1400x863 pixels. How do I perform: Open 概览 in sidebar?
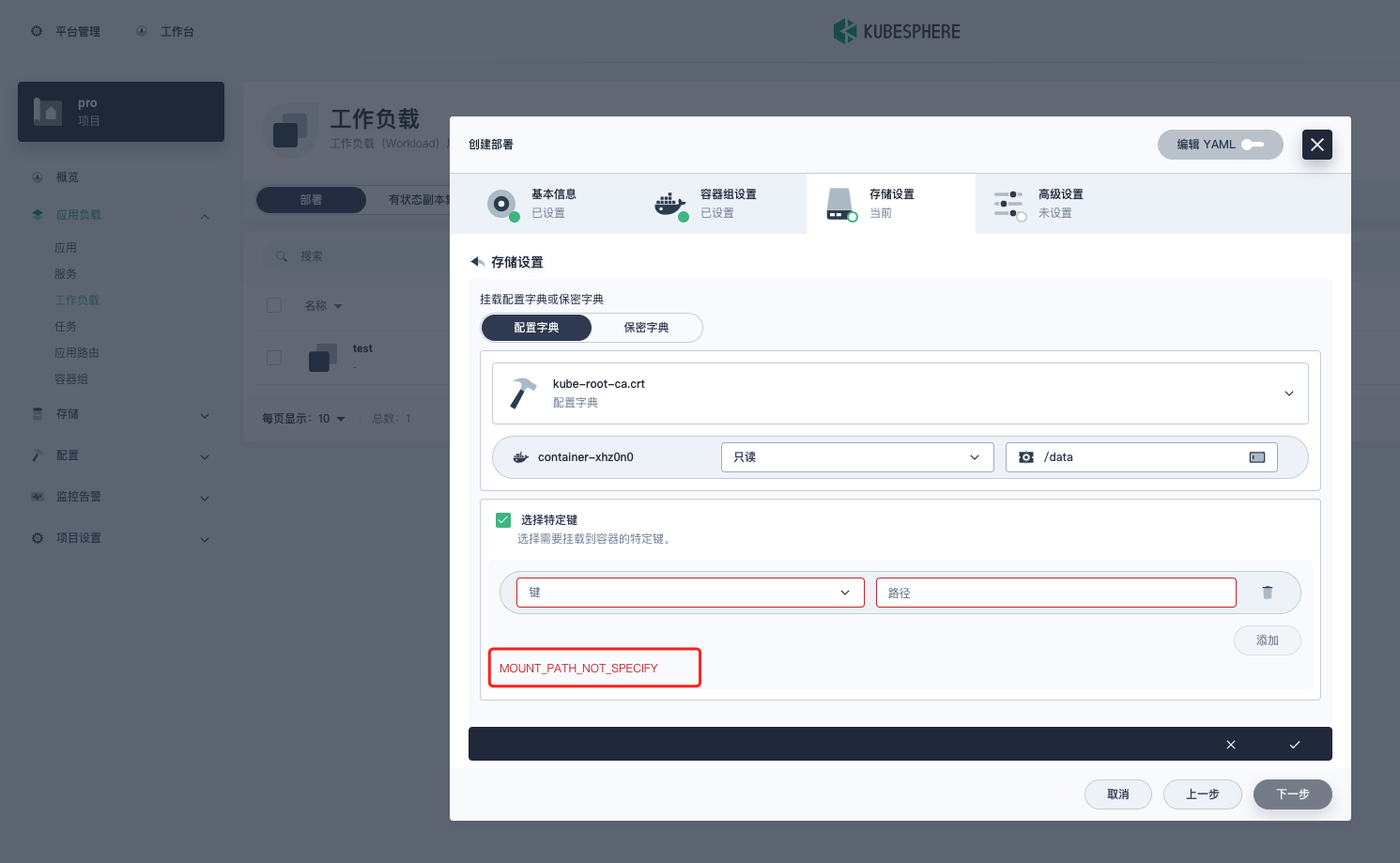point(67,177)
